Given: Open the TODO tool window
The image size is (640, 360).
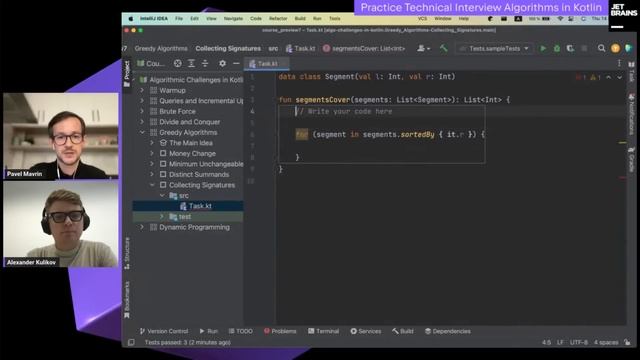Looking at the screenshot, I should [x=240, y=331].
